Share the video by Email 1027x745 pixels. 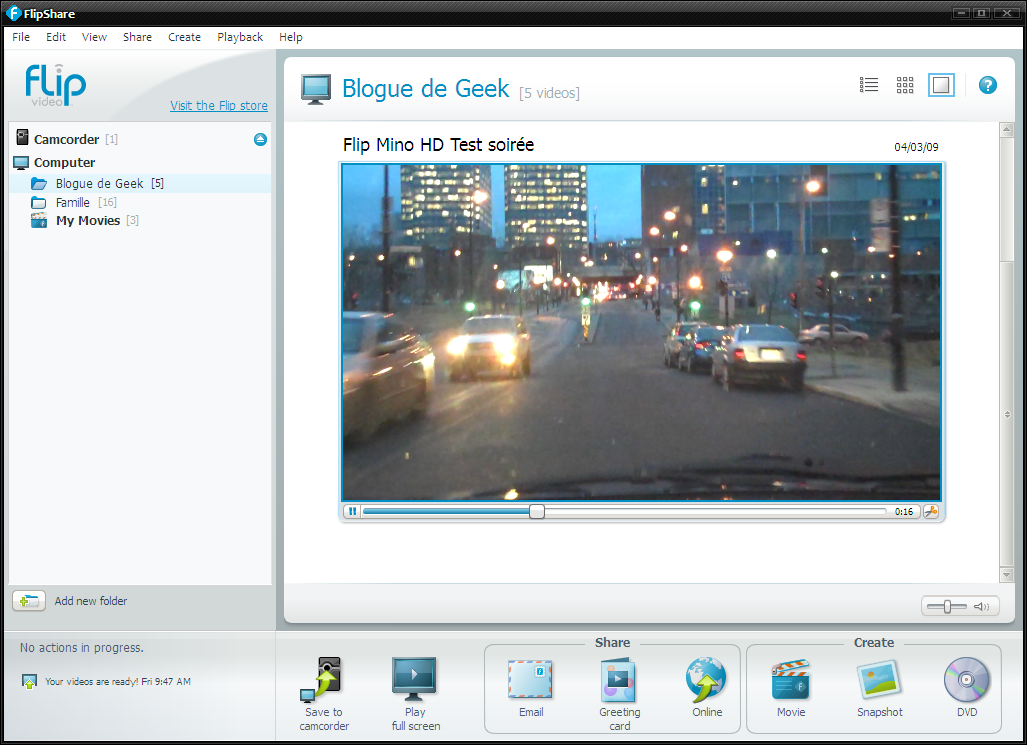531,682
